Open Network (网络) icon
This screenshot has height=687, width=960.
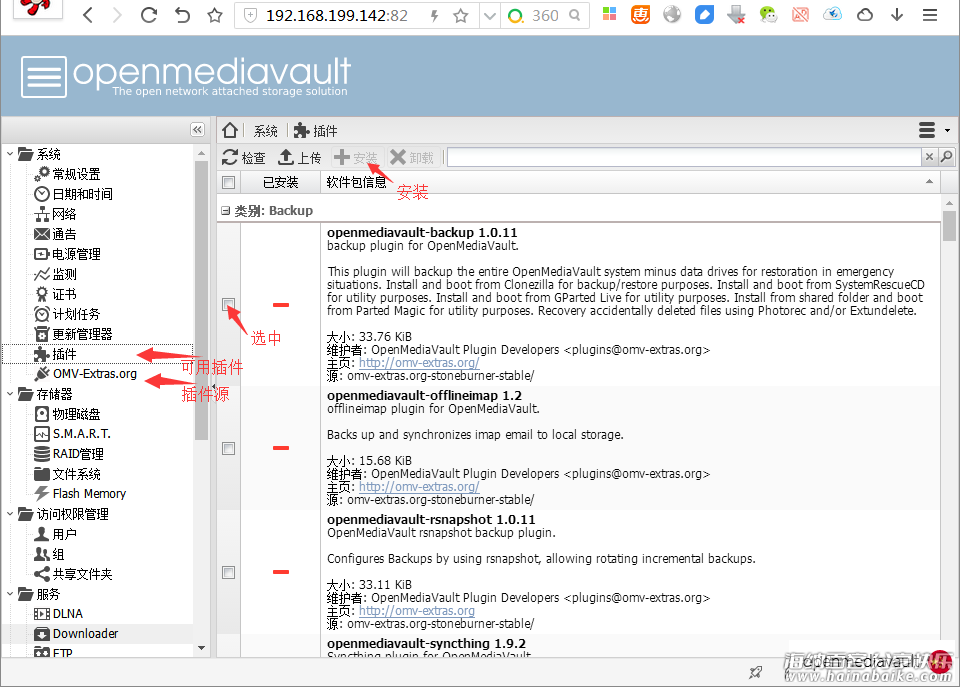pos(42,214)
